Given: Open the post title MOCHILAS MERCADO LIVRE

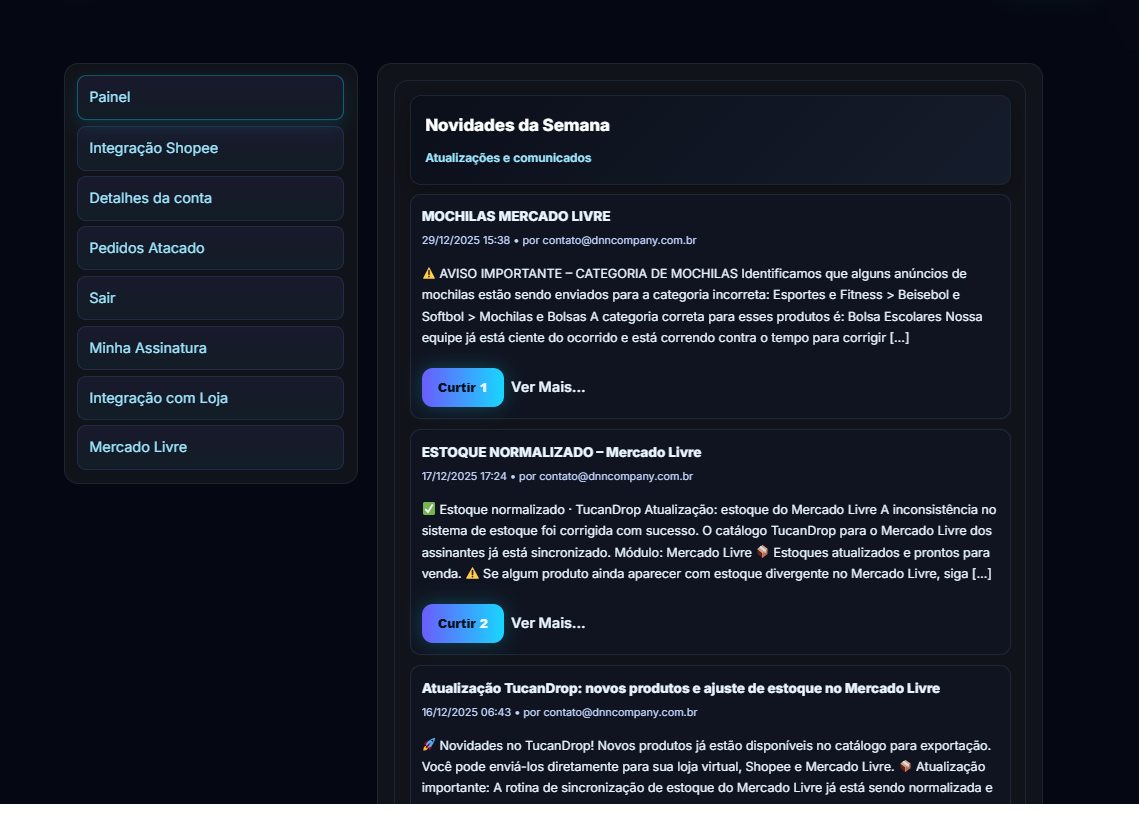Looking at the screenshot, I should click(517, 216).
